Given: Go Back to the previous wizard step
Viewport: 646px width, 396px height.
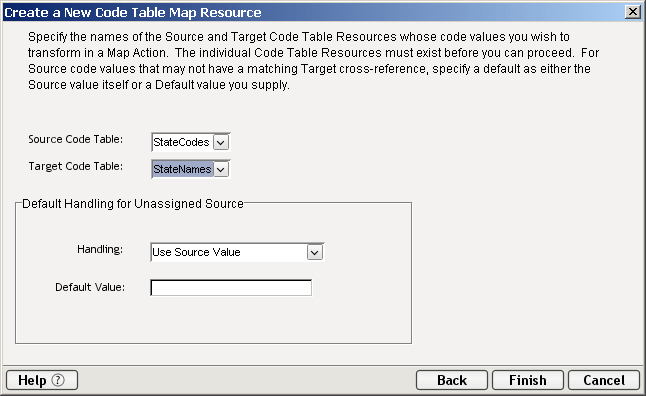Looking at the screenshot, I should point(452,380).
